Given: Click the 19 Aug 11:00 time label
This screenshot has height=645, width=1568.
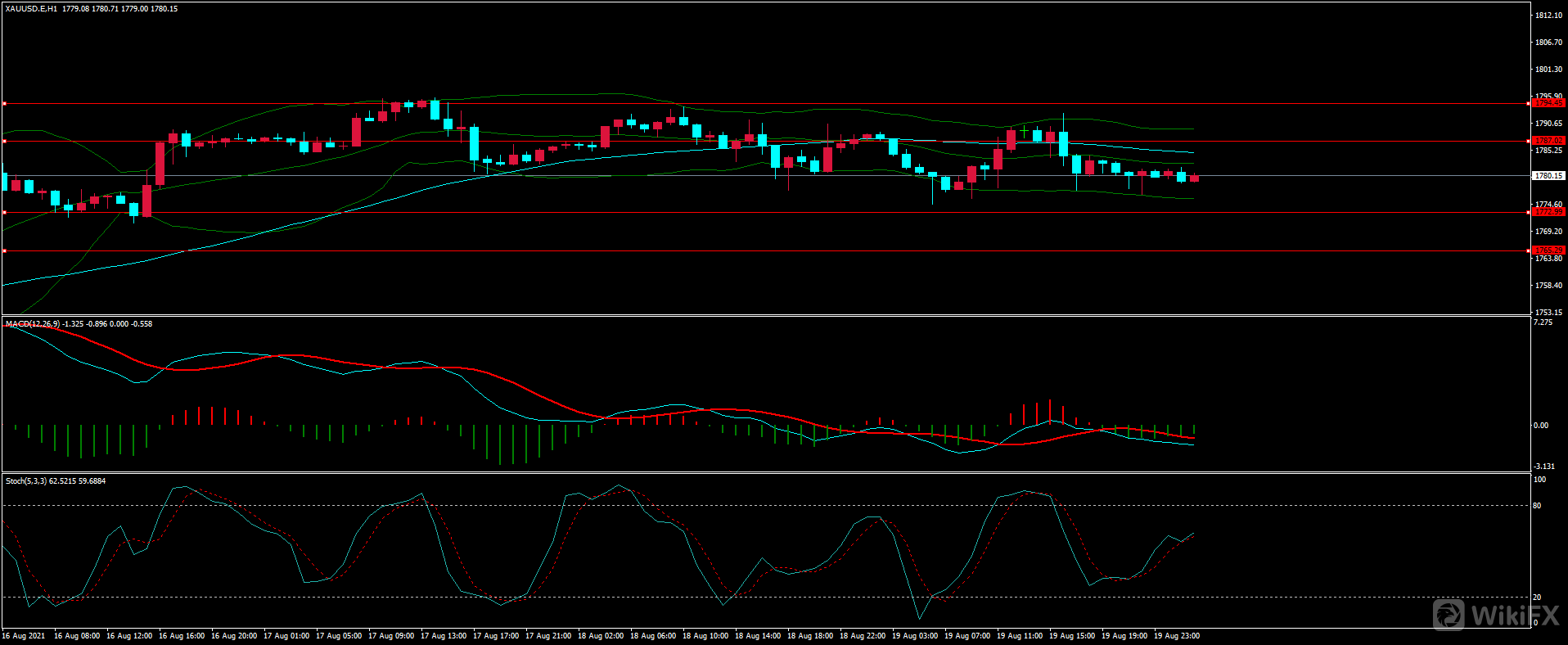Looking at the screenshot, I should coord(1020,636).
